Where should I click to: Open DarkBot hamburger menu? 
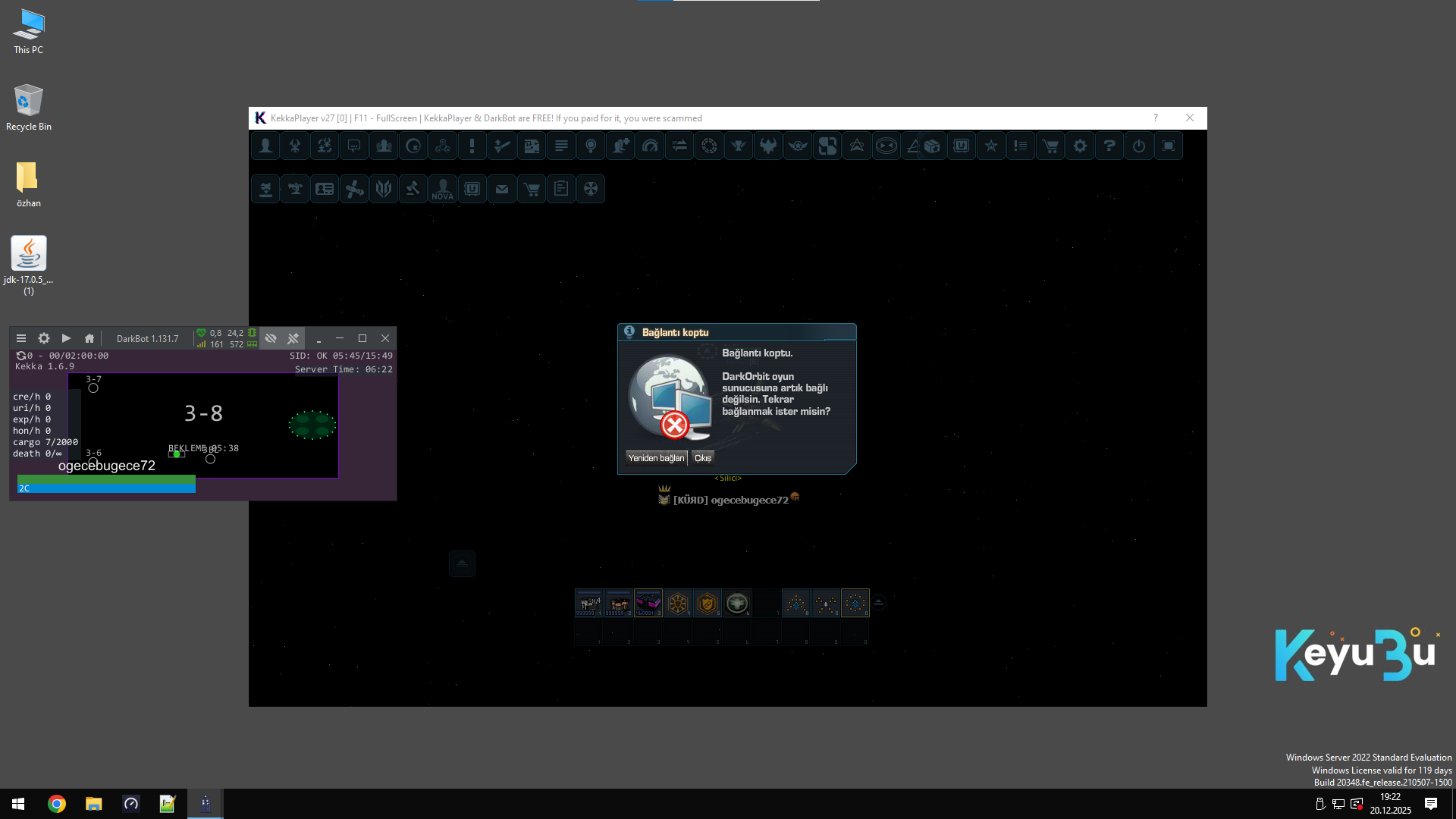21,338
